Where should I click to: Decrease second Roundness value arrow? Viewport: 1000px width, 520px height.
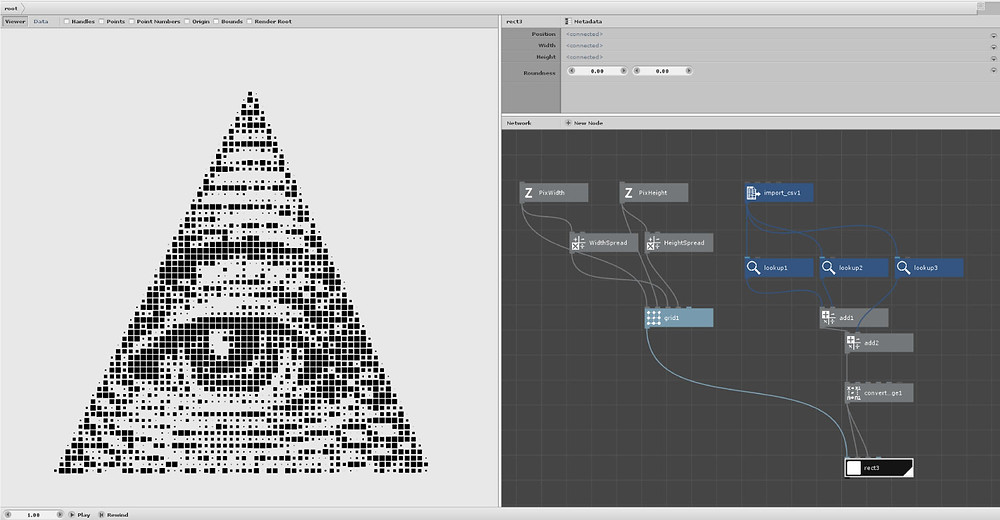click(636, 71)
